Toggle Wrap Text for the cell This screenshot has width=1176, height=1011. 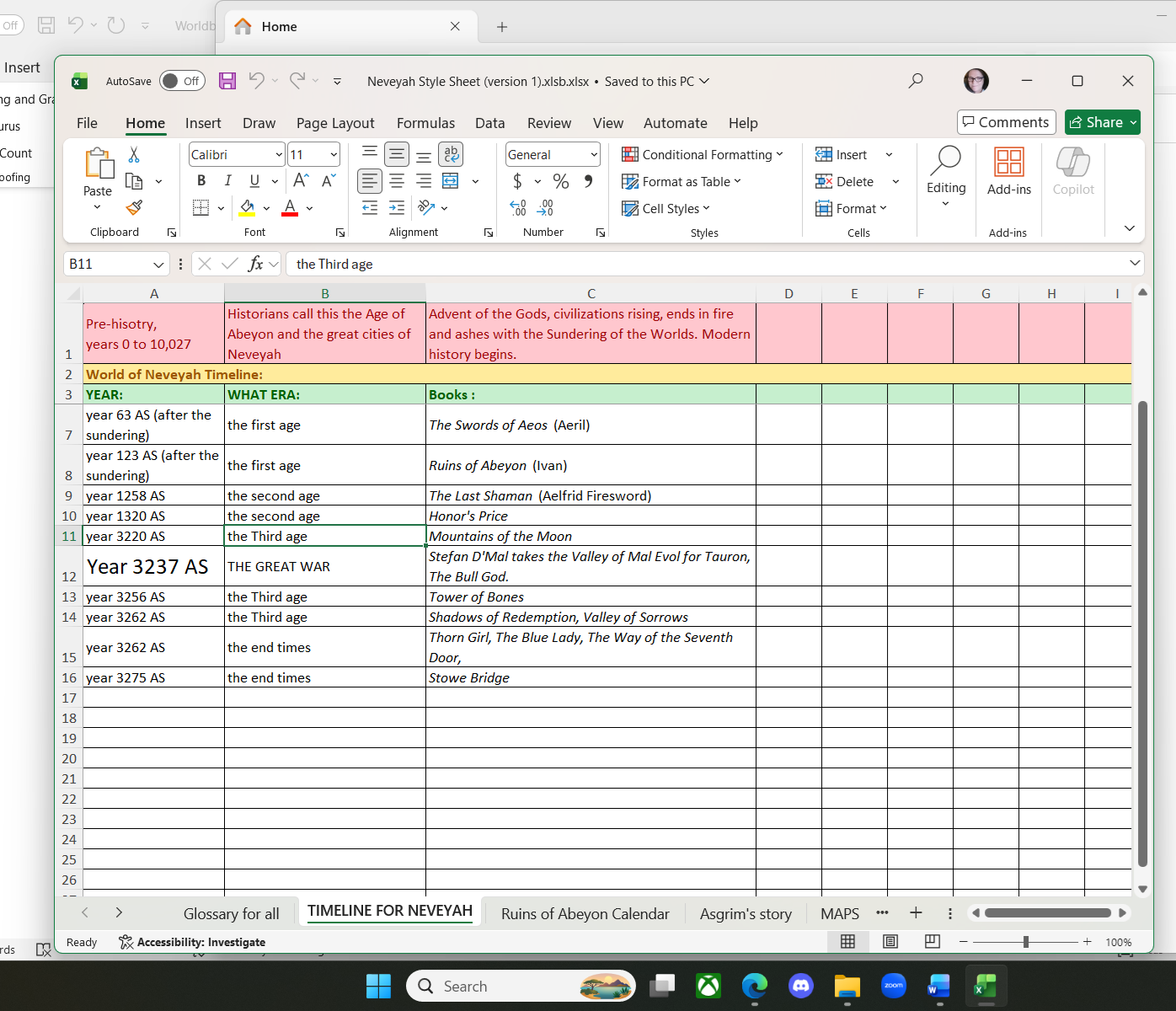click(x=451, y=154)
